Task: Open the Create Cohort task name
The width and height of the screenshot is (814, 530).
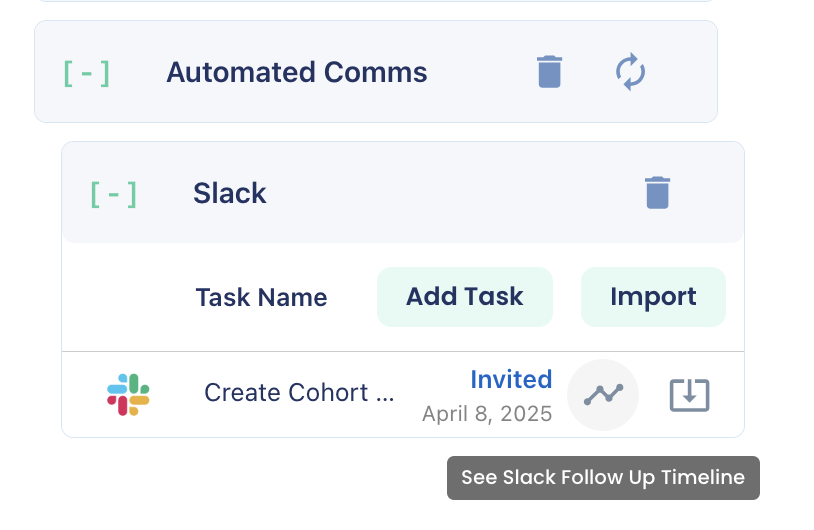Action: [x=299, y=392]
